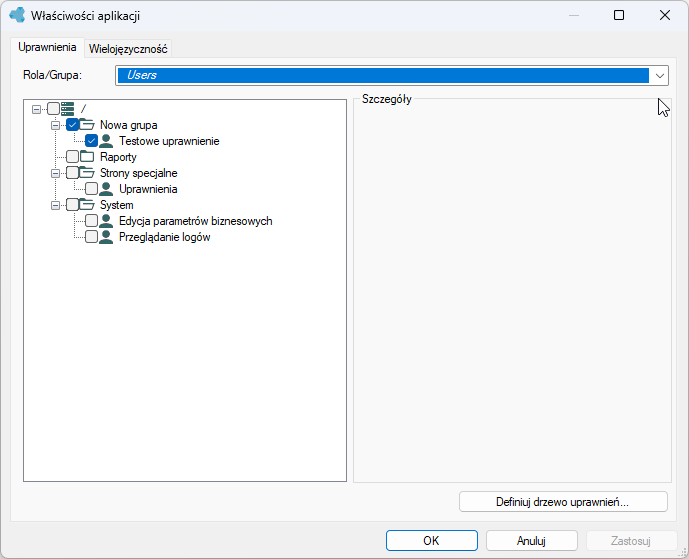Image resolution: width=689 pixels, height=559 pixels.
Task: Select the Nowa grupa tree label
Action: pyautogui.click(x=129, y=125)
